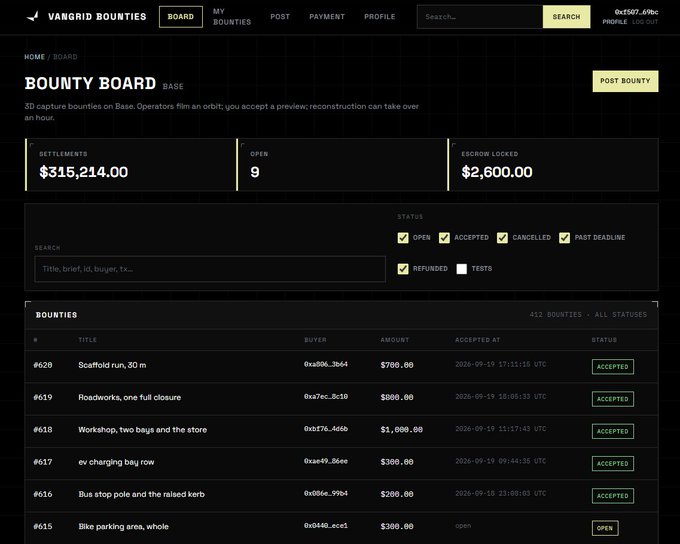Focus the top header search field
Image resolution: width=680 pixels, height=544 pixels.
(x=480, y=17)
